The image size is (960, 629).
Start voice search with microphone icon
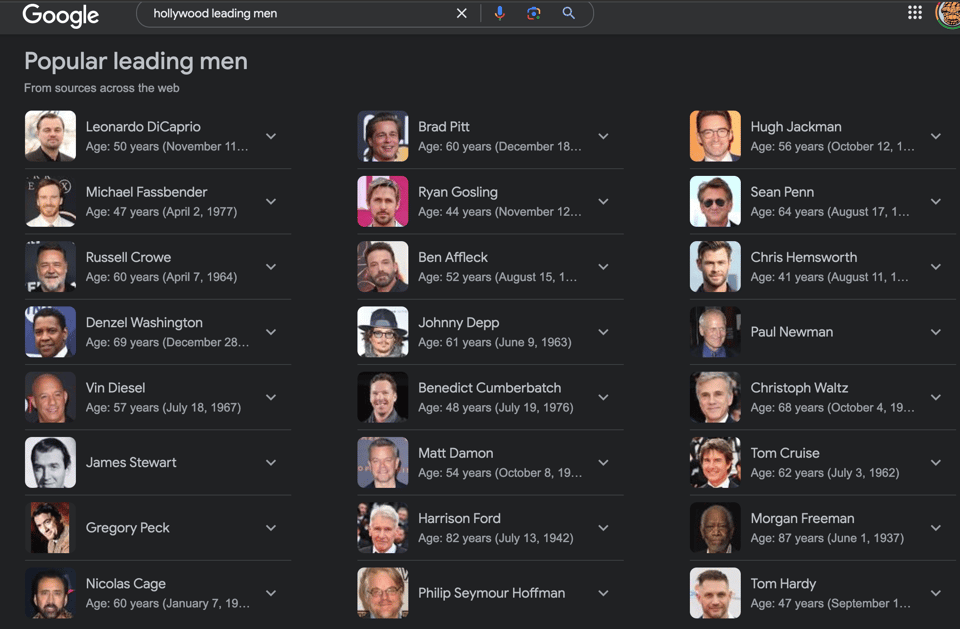[x=500, y=14]
